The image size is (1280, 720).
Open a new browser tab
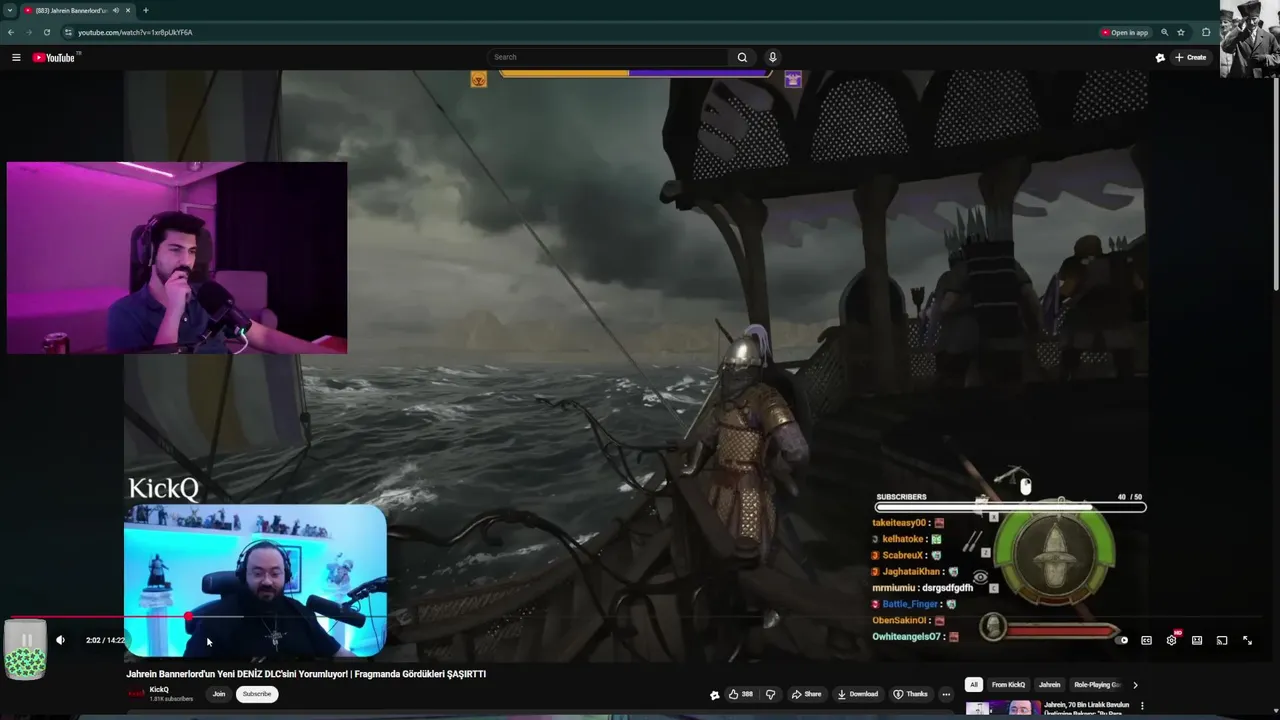tap(146, 10)
